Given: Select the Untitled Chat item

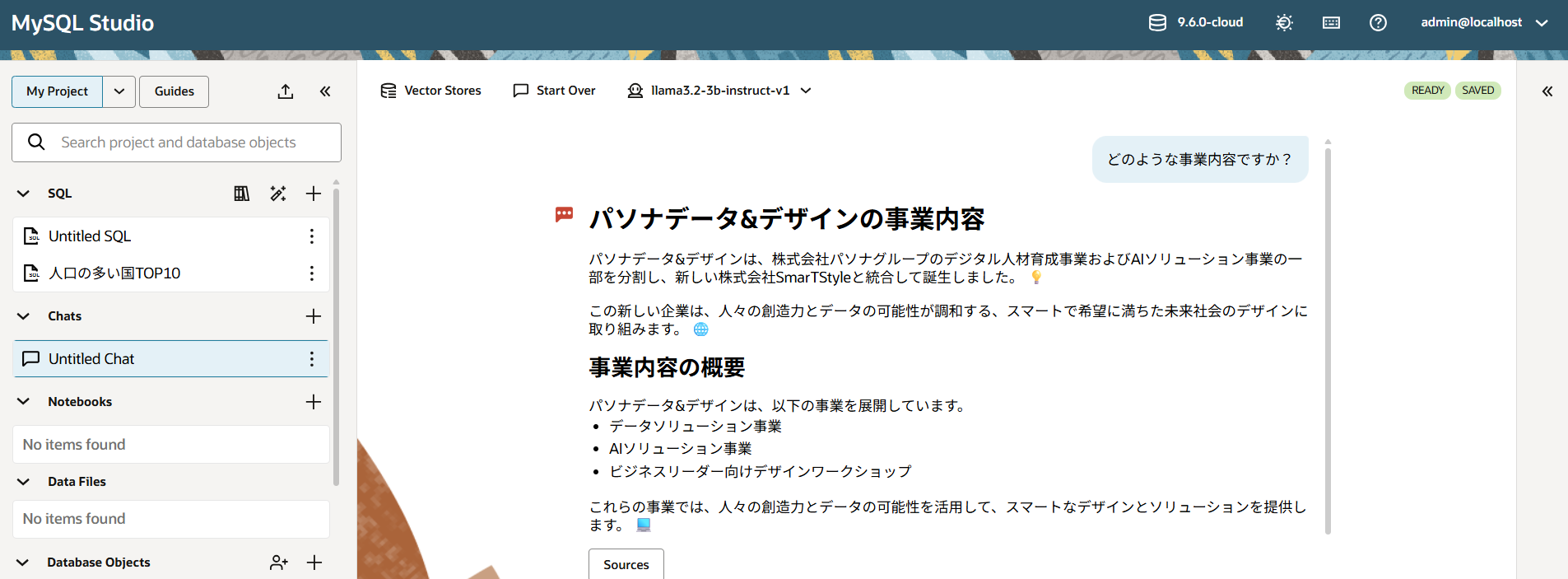Looking at the screenshot, I should pos(91,359).
